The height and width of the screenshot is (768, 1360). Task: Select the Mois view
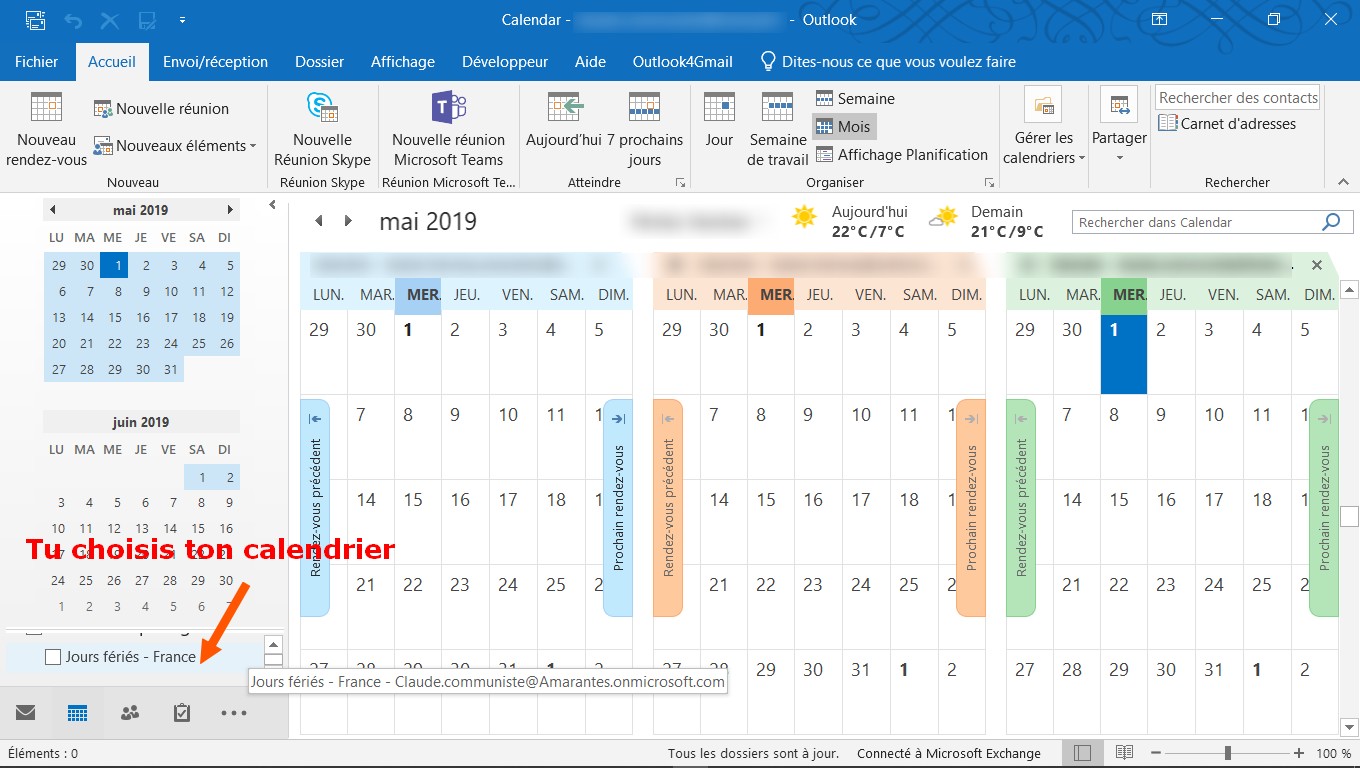pos(844,126)
